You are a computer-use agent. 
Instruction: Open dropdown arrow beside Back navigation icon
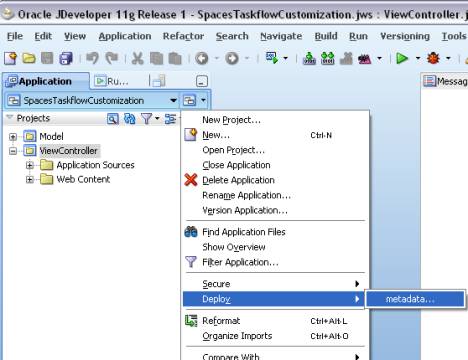216,59
